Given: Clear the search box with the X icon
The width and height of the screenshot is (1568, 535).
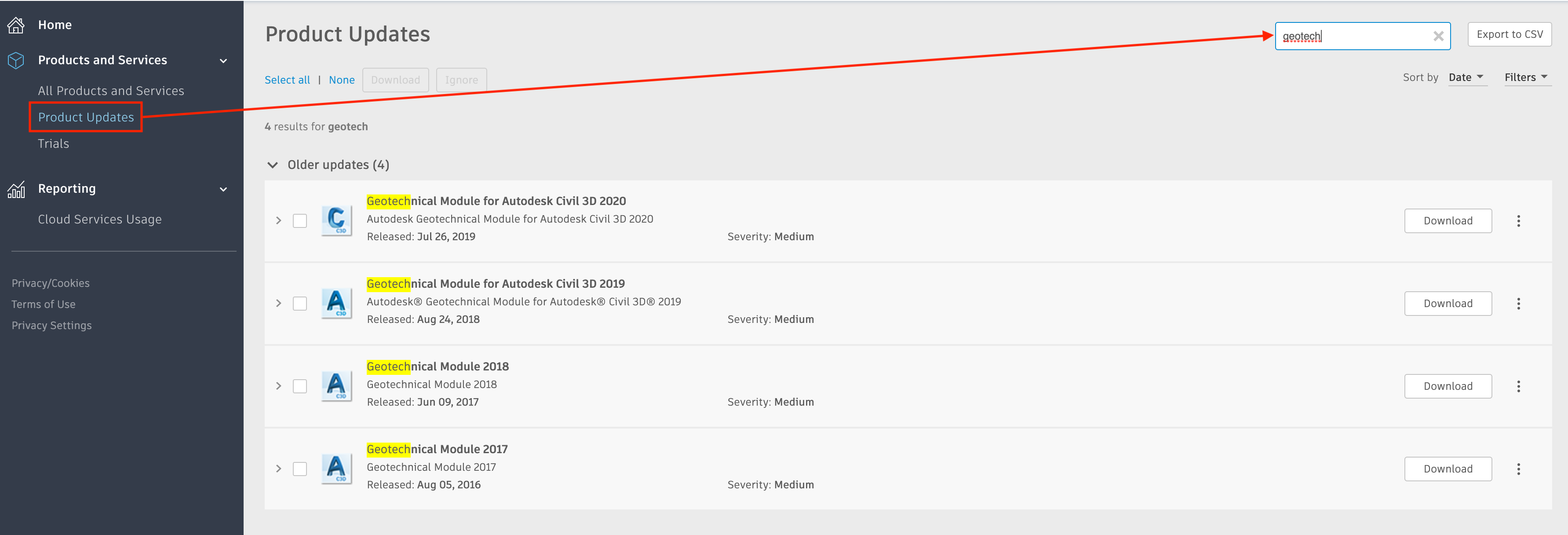Looking at the screenshot, I should (1438, 36).
